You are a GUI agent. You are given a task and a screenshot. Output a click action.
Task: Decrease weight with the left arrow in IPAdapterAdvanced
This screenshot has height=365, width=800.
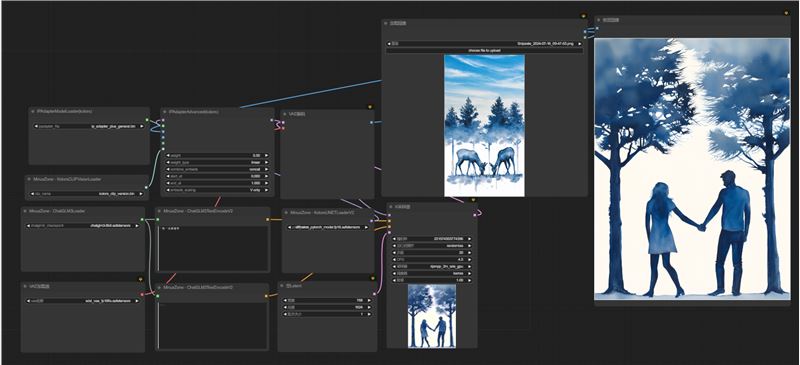[x=169, y=155]
